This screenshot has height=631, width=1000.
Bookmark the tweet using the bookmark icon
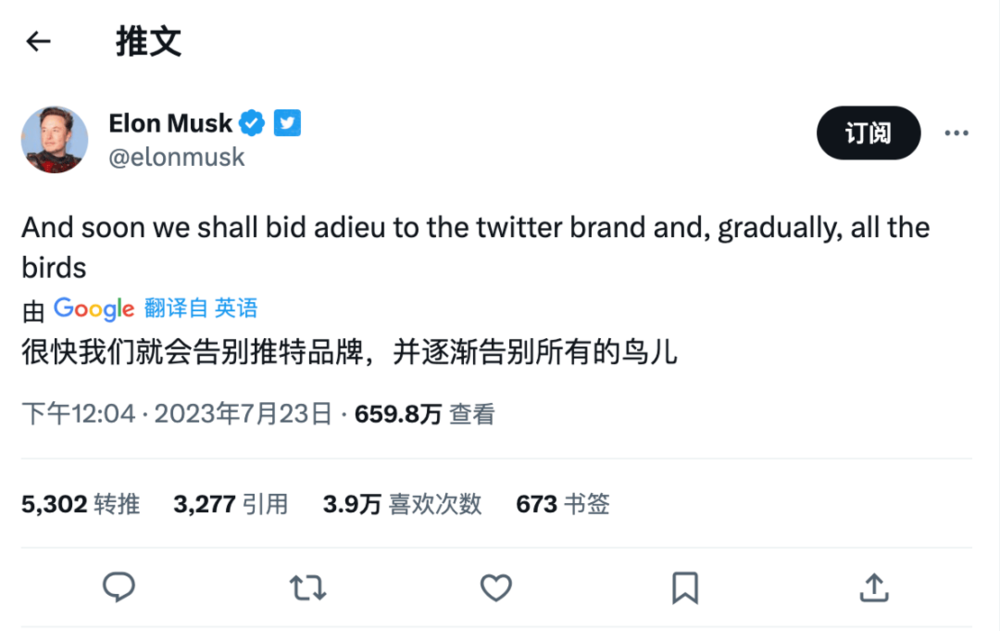click(685, 588)
